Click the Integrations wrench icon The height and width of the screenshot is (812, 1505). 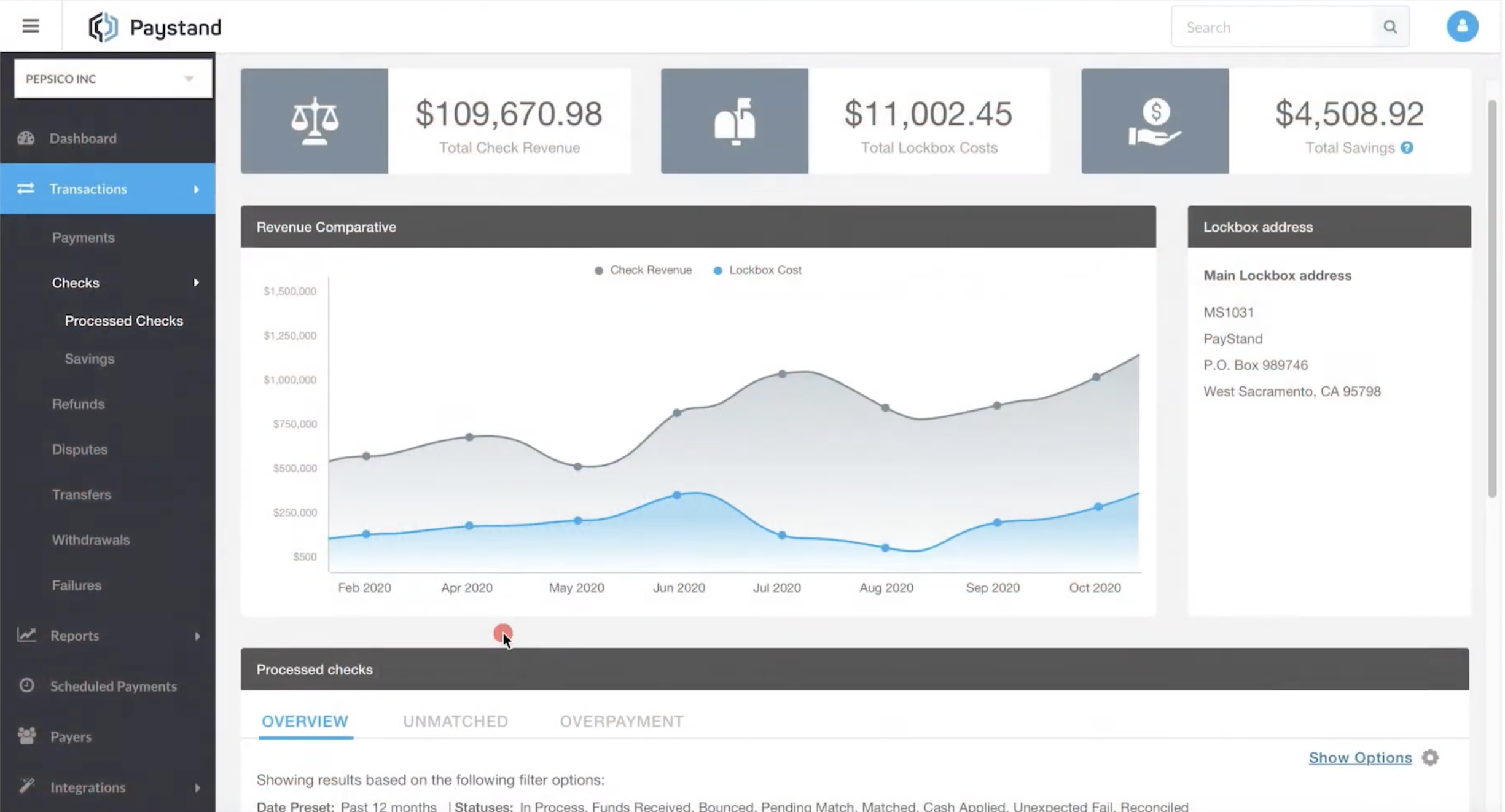tap(27, 787)
